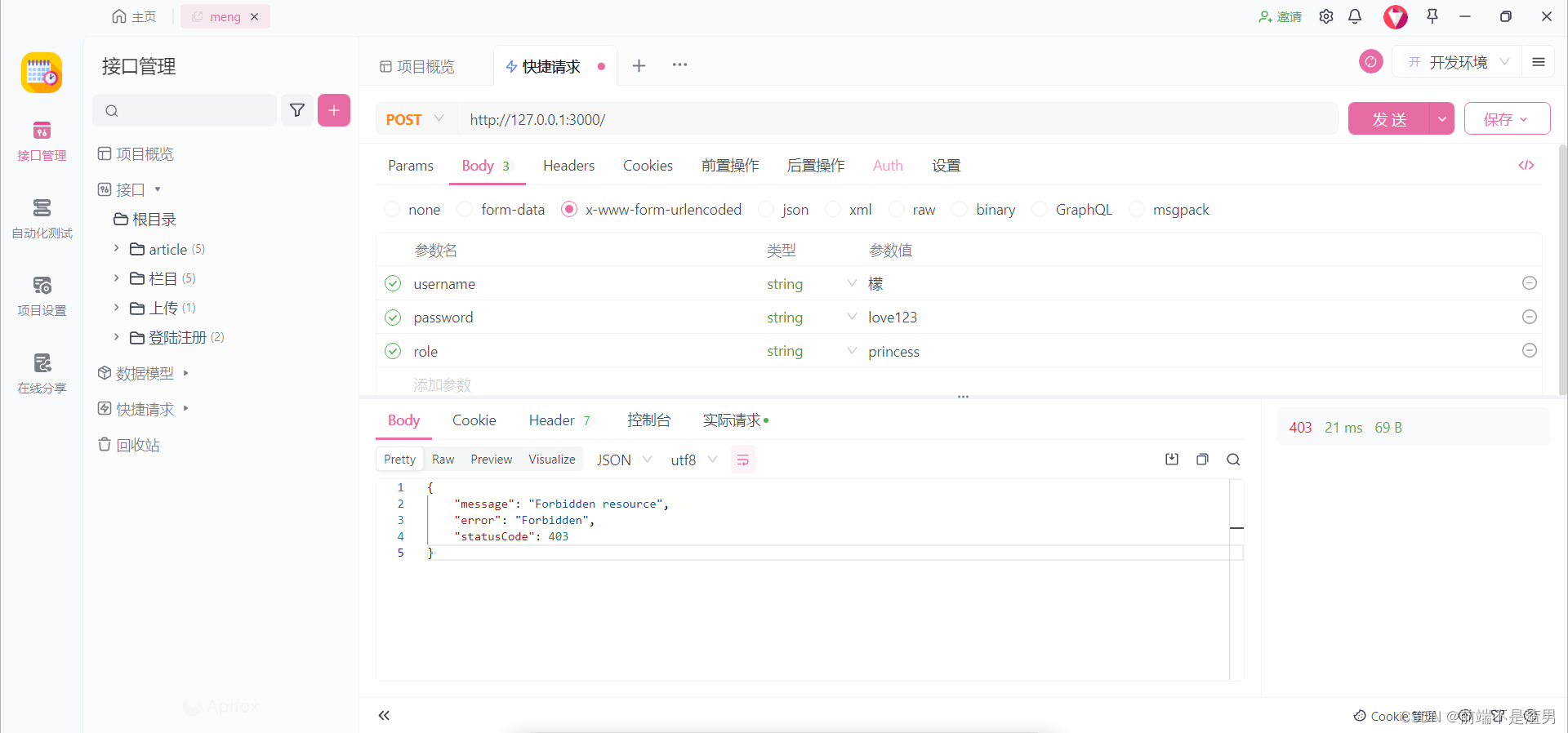Image resolution: width=1568 pixels, height=733 pixels.
Task: Download the response with save icon
Action: (x=1172, y=460)
